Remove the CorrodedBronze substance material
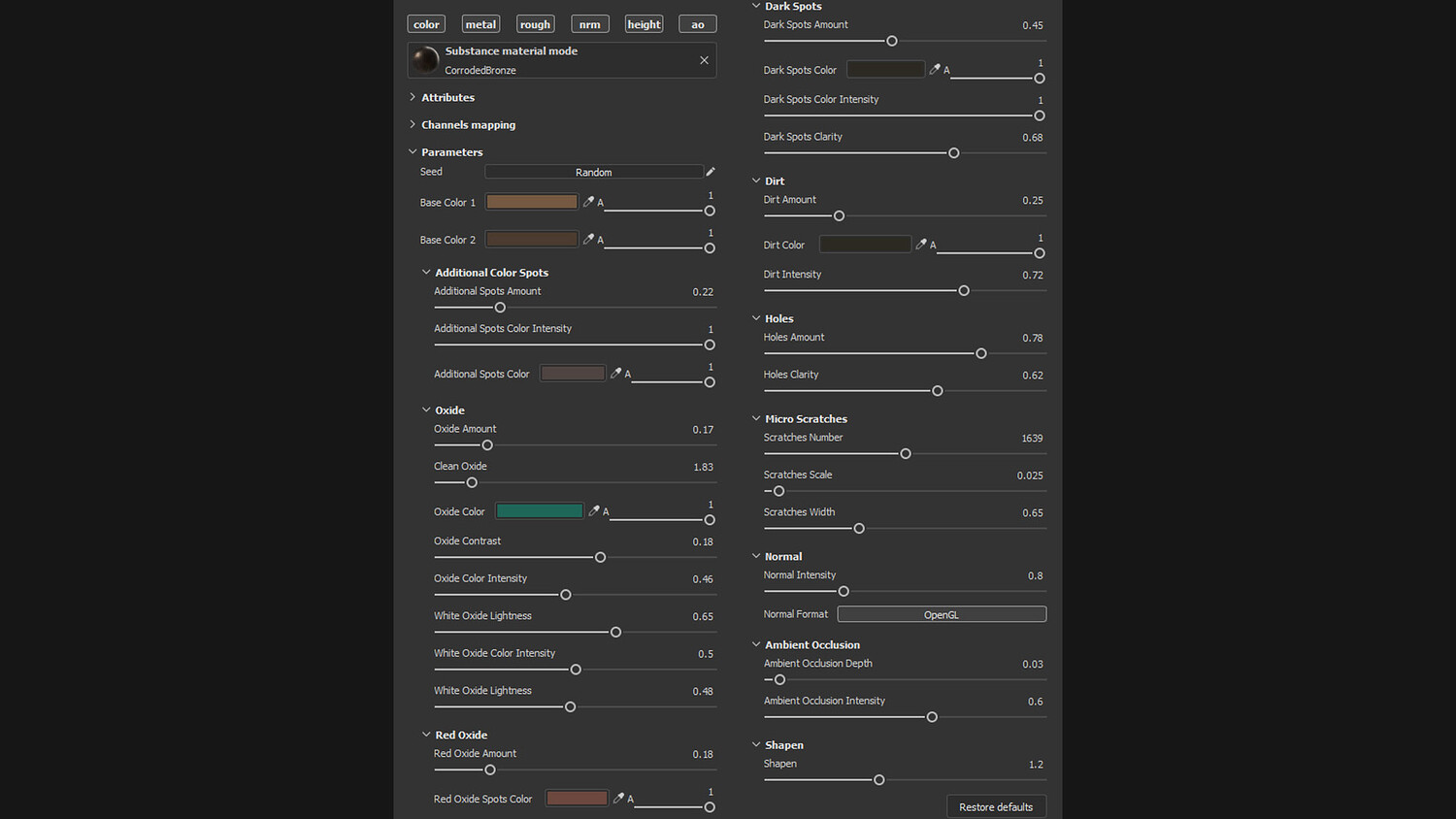The height and width of the screenshot is (819, 1456). point(704,60)
